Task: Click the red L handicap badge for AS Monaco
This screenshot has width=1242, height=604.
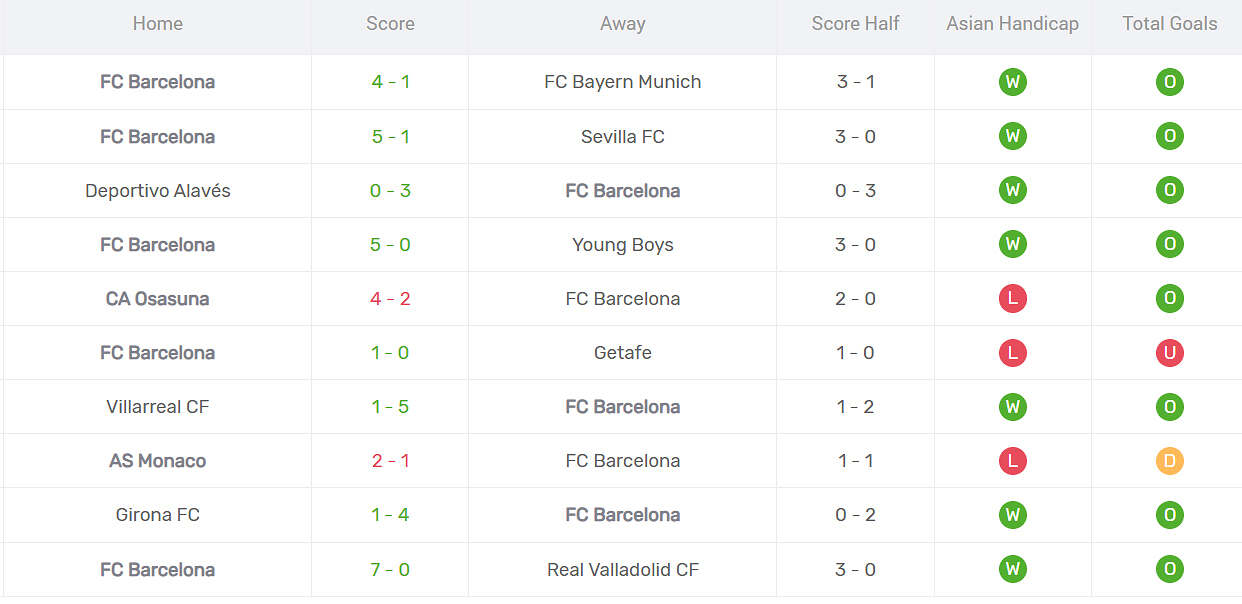Action: pos(1012,461)
